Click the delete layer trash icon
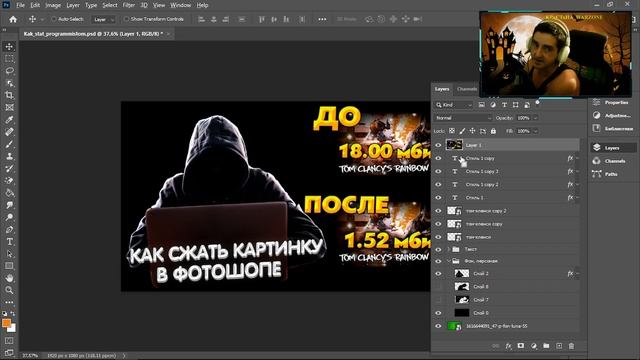 click(571, 346)
